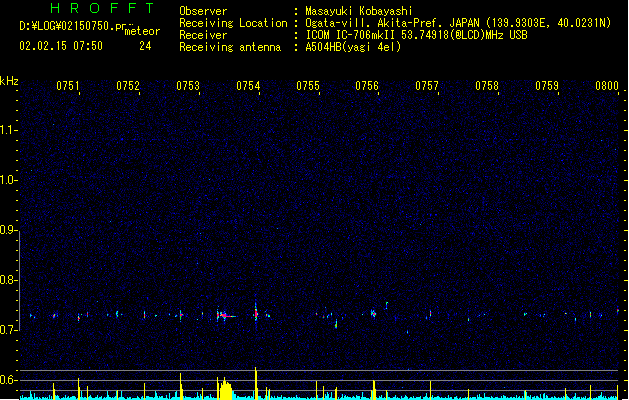Click the 0757 time marker
Viewport: 629px width, 400px height.
(x=427, y=86)
